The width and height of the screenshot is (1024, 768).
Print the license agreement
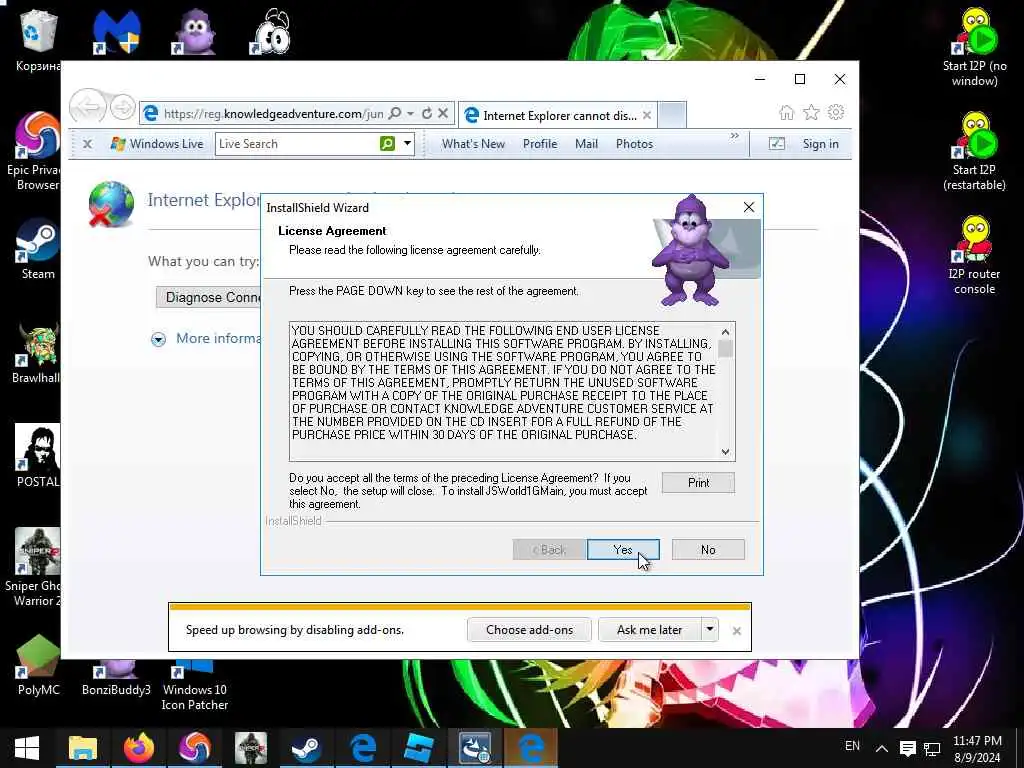698,483
